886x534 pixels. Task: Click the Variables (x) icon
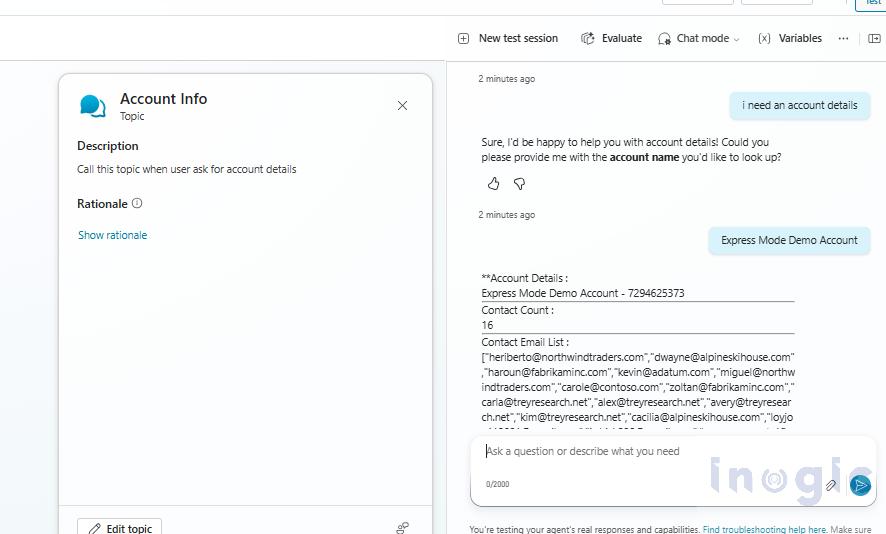[x=764, y=38]
